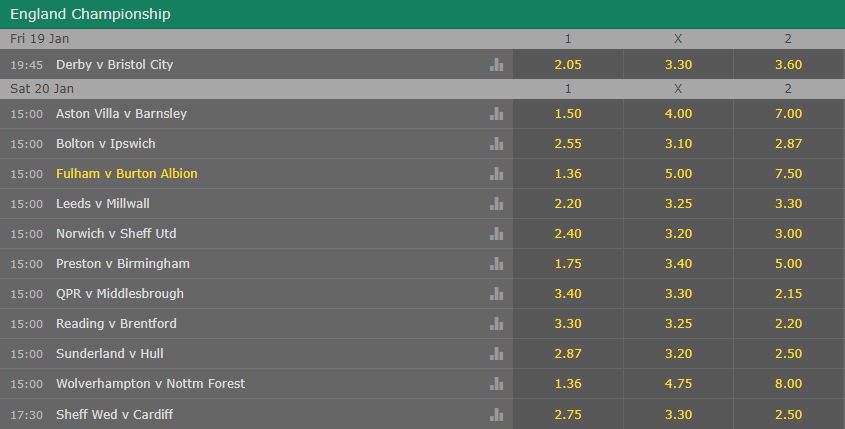Choose Sunderland v Hull draw odds 3.20

coord(678,354)
